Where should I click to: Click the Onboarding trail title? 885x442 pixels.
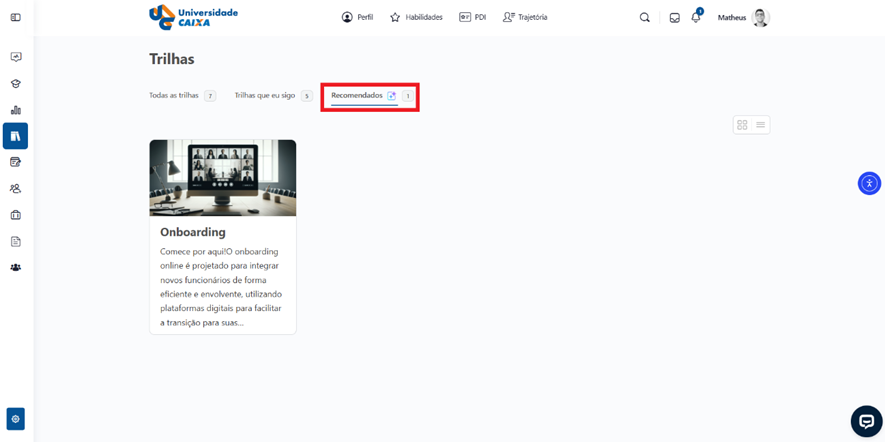tap(193, 232)
